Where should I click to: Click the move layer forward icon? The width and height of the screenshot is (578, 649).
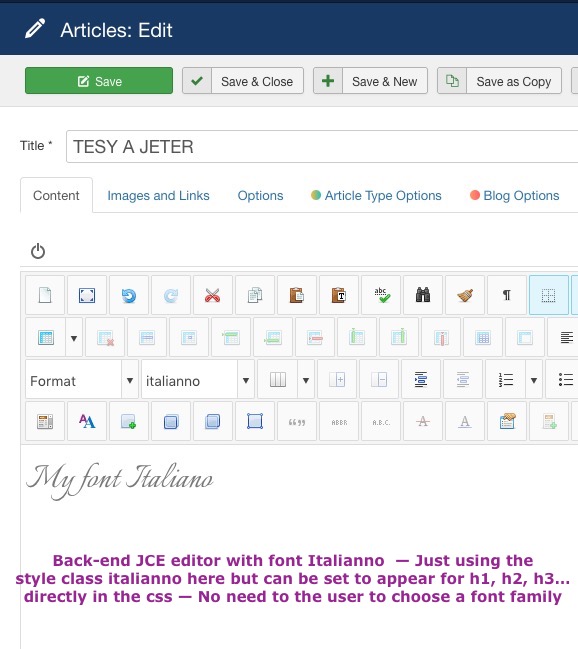213,421
